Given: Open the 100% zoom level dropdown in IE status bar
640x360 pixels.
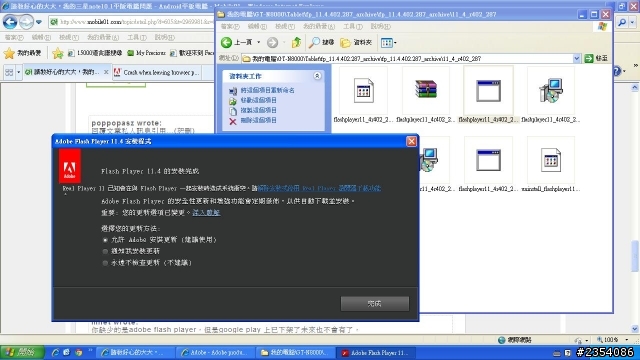Looking at the screenshot, I should [x=627, y=340].
